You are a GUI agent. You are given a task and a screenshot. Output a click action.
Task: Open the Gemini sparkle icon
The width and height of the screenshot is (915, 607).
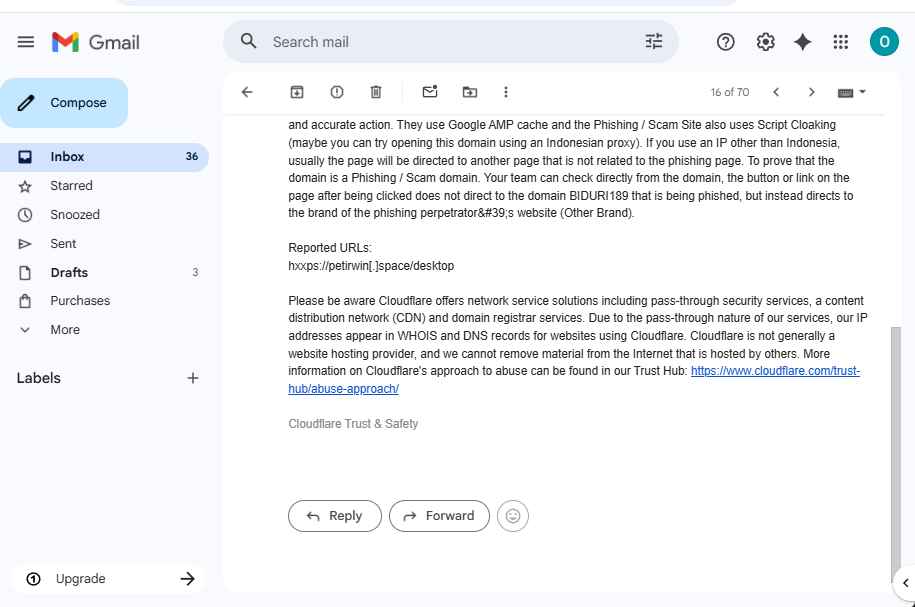803,42
